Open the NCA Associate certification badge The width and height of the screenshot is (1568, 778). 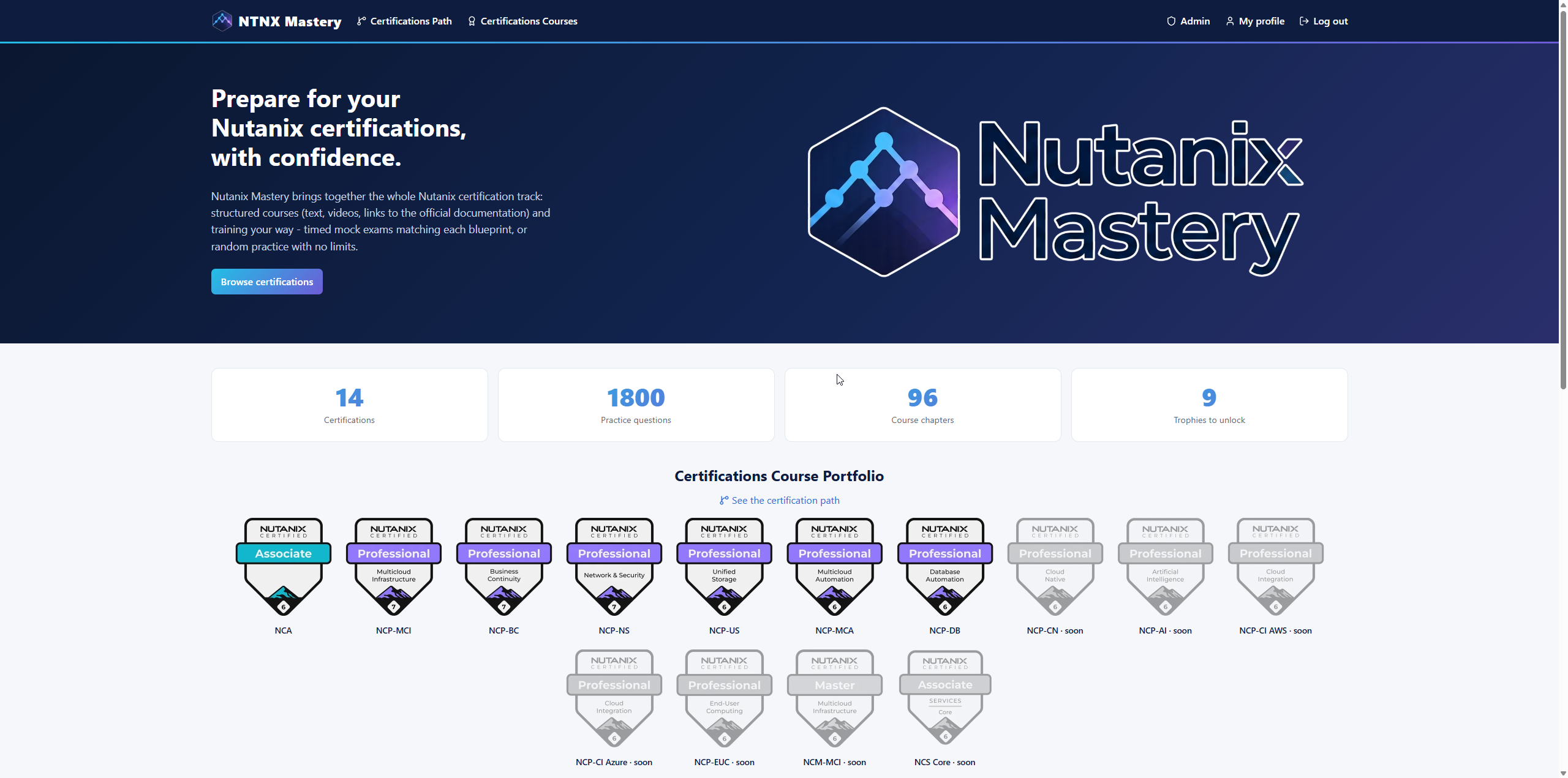(x=284, y=567)
